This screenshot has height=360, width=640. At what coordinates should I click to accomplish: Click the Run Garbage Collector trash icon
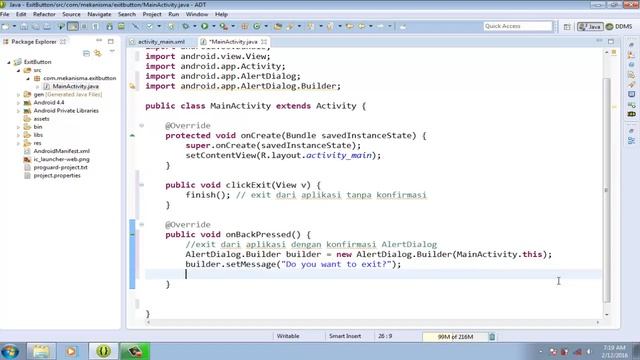(x=492, y=337)
